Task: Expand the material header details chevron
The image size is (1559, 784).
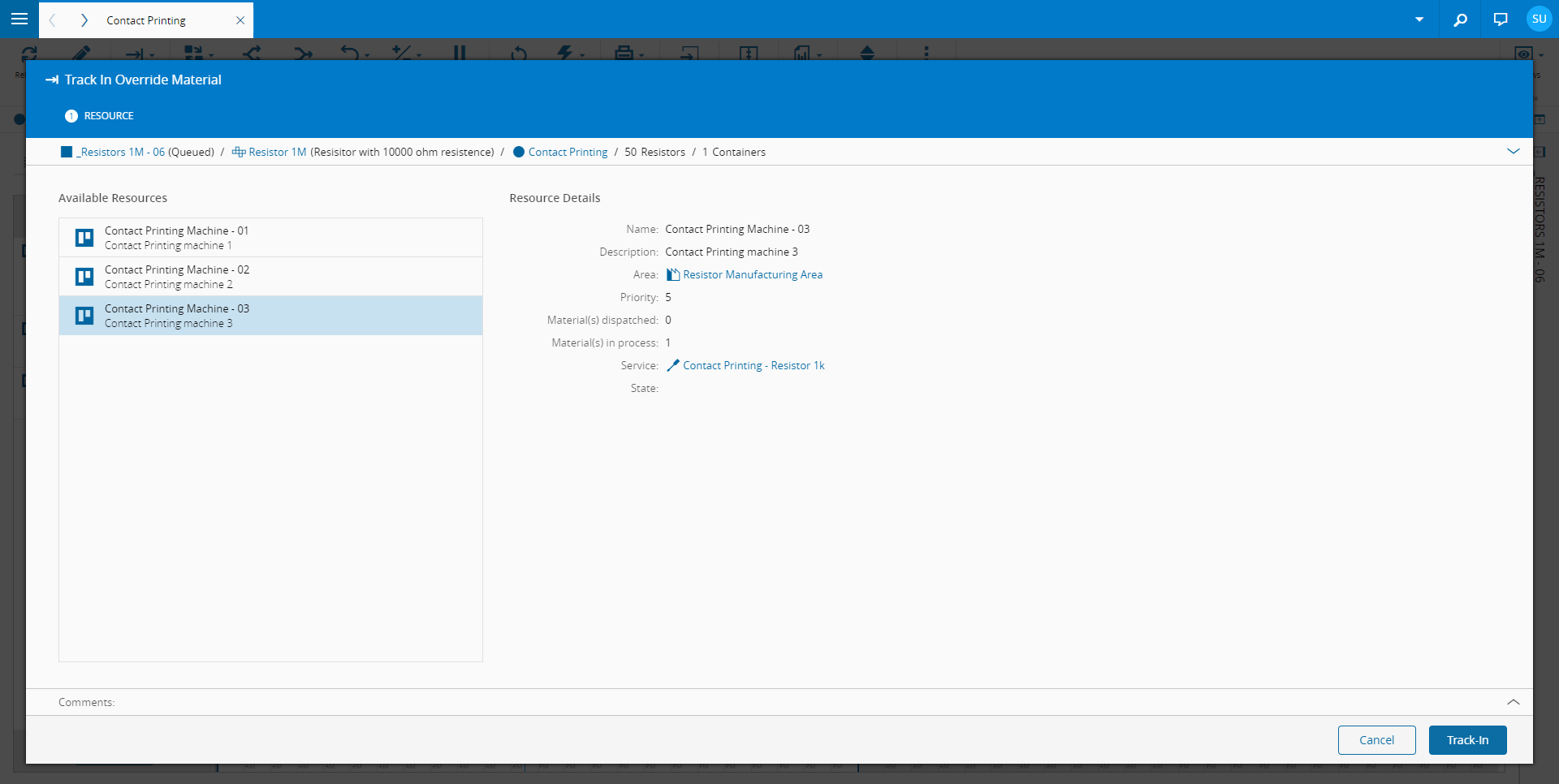Action: (1513, 152)
